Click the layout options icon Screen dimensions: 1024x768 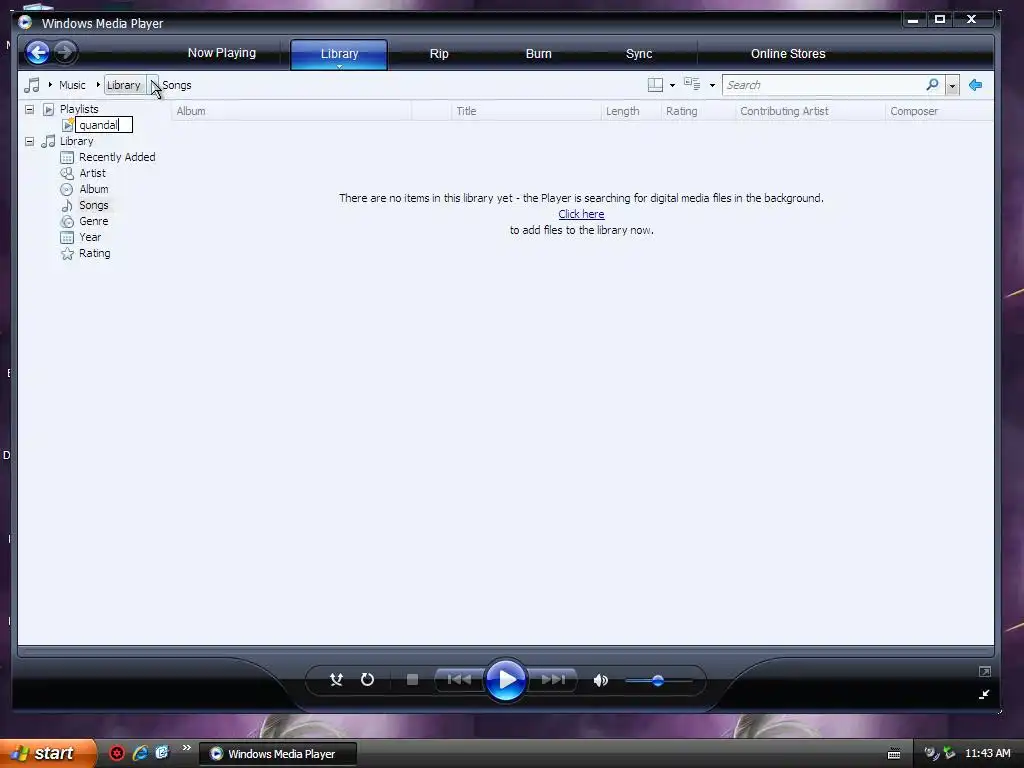(655, 85)
